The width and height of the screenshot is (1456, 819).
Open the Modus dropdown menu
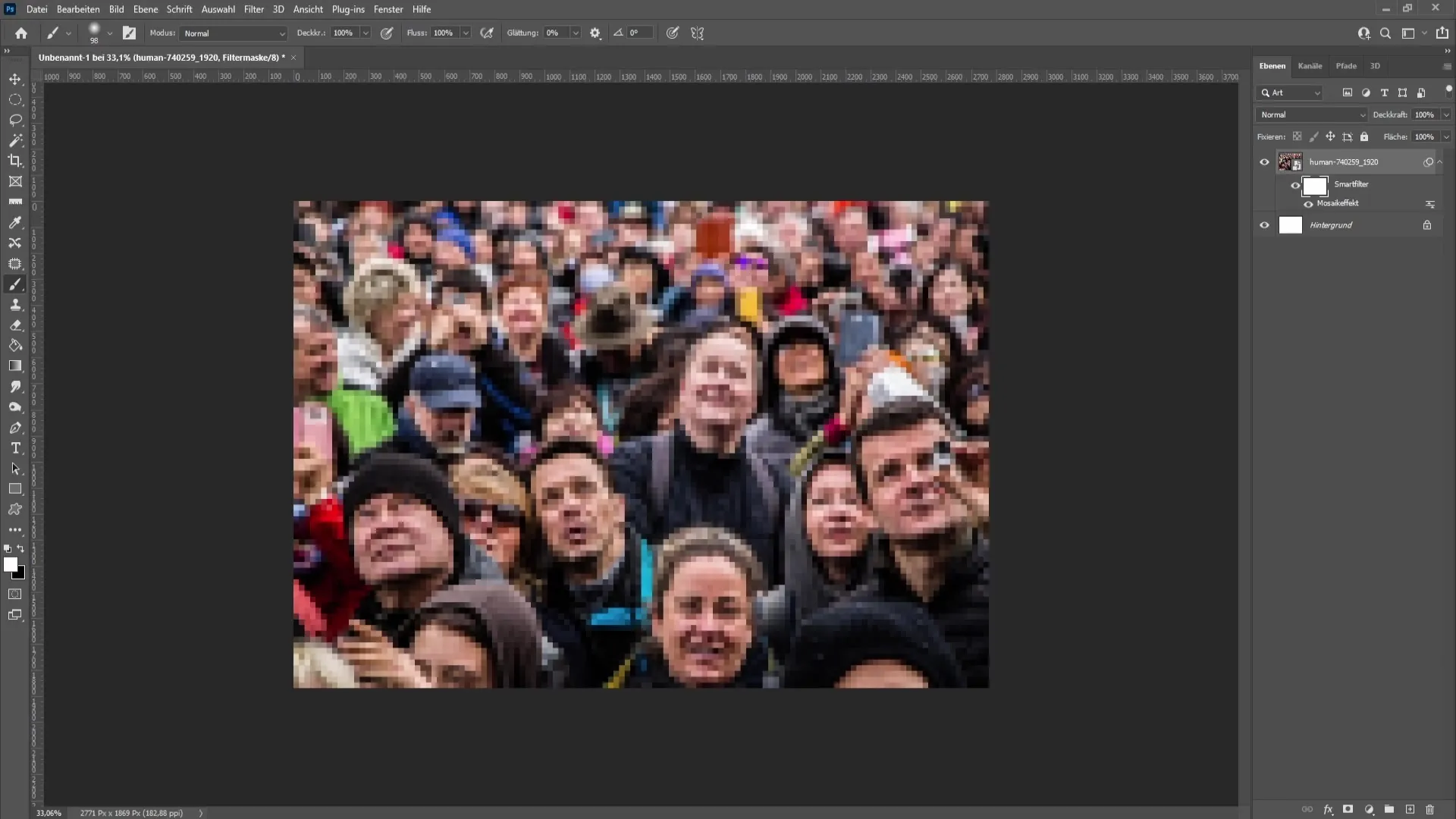point(230,33)
